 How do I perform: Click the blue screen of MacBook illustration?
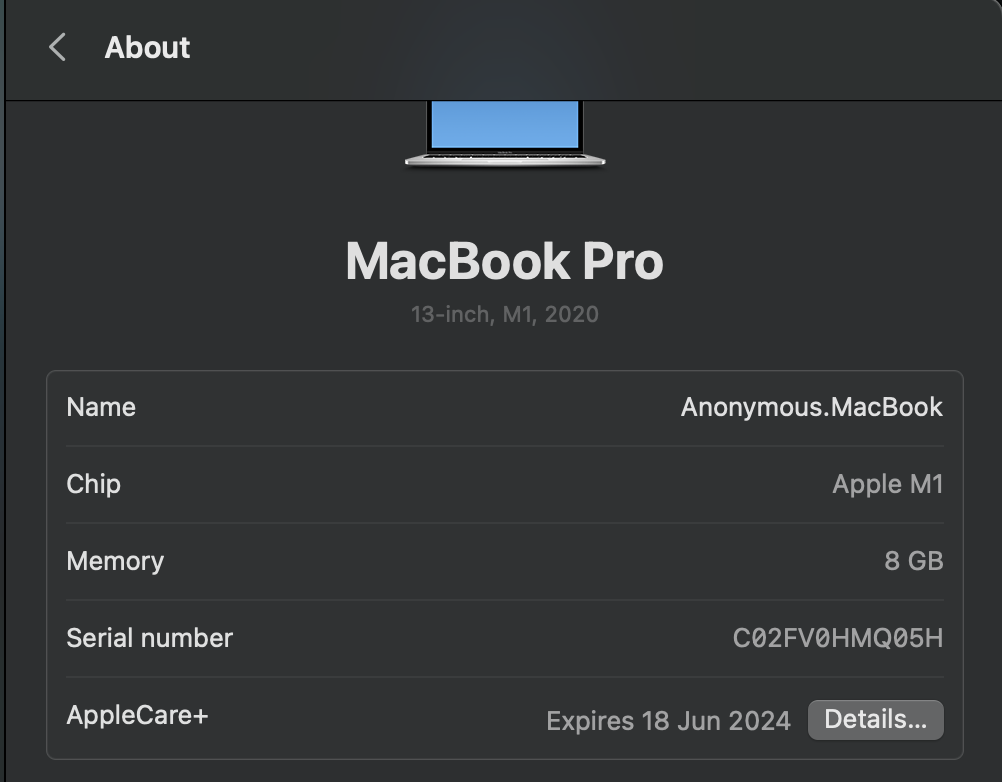pos(505,124)
